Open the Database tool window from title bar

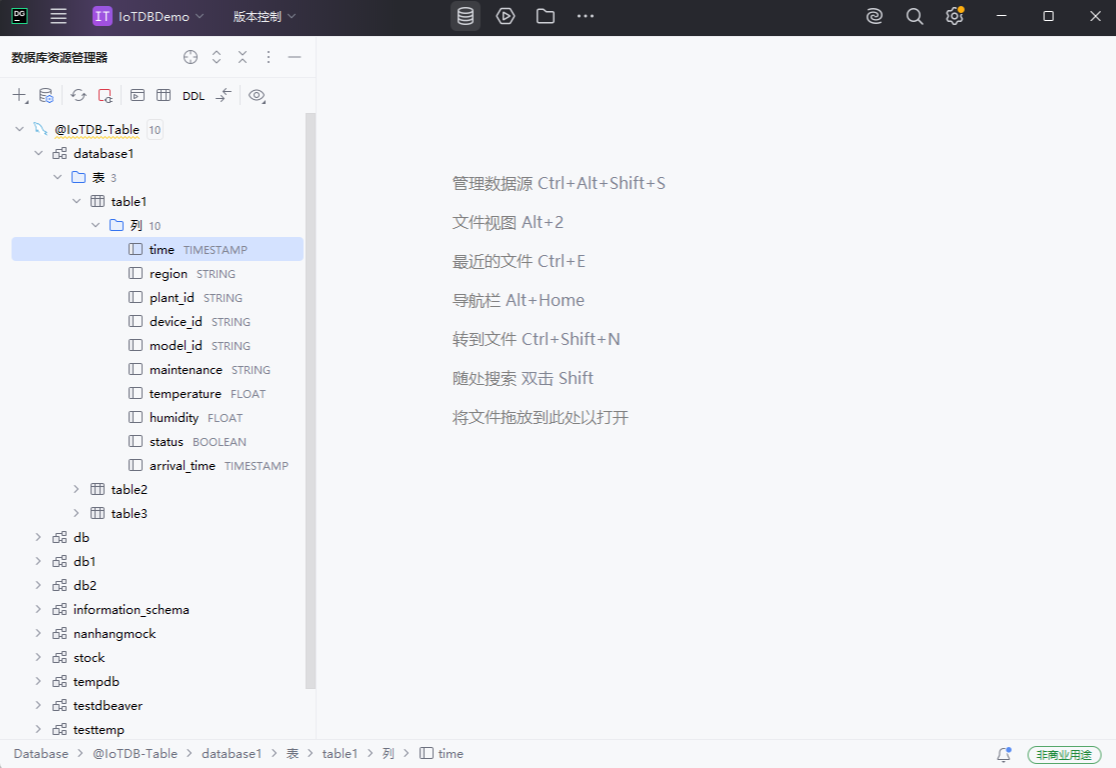pyautogui.click(x=464, y=16)
